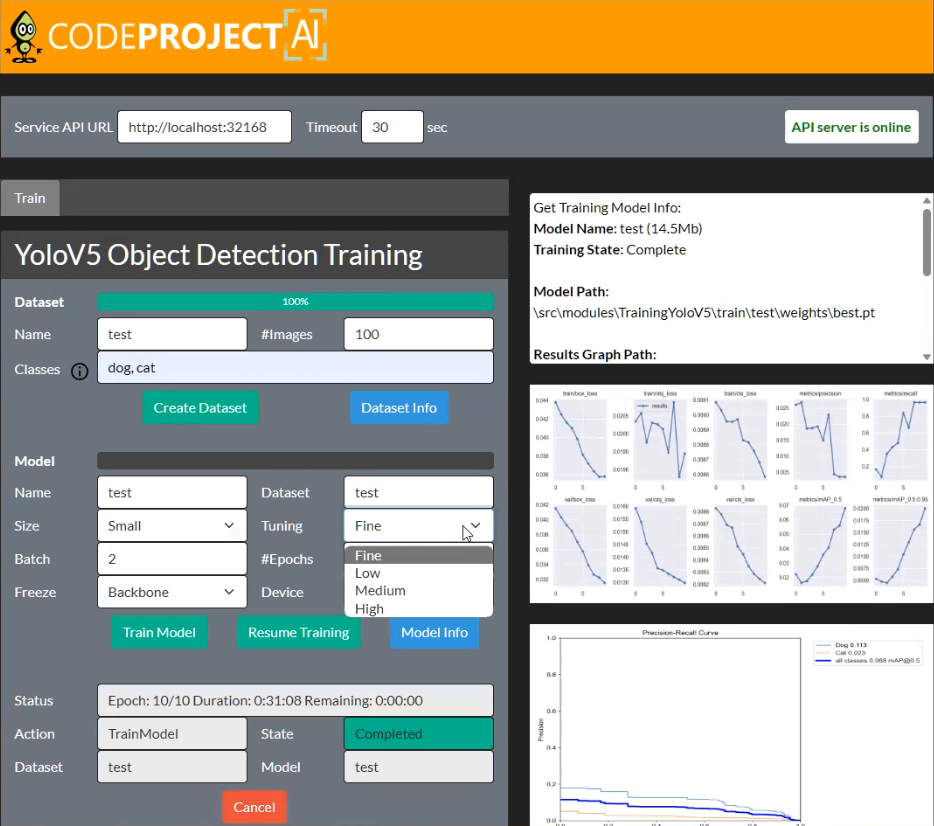Click the status Dataset field at bottom
The width and height of the screenshot is (934, 826).
pos(172,767)
